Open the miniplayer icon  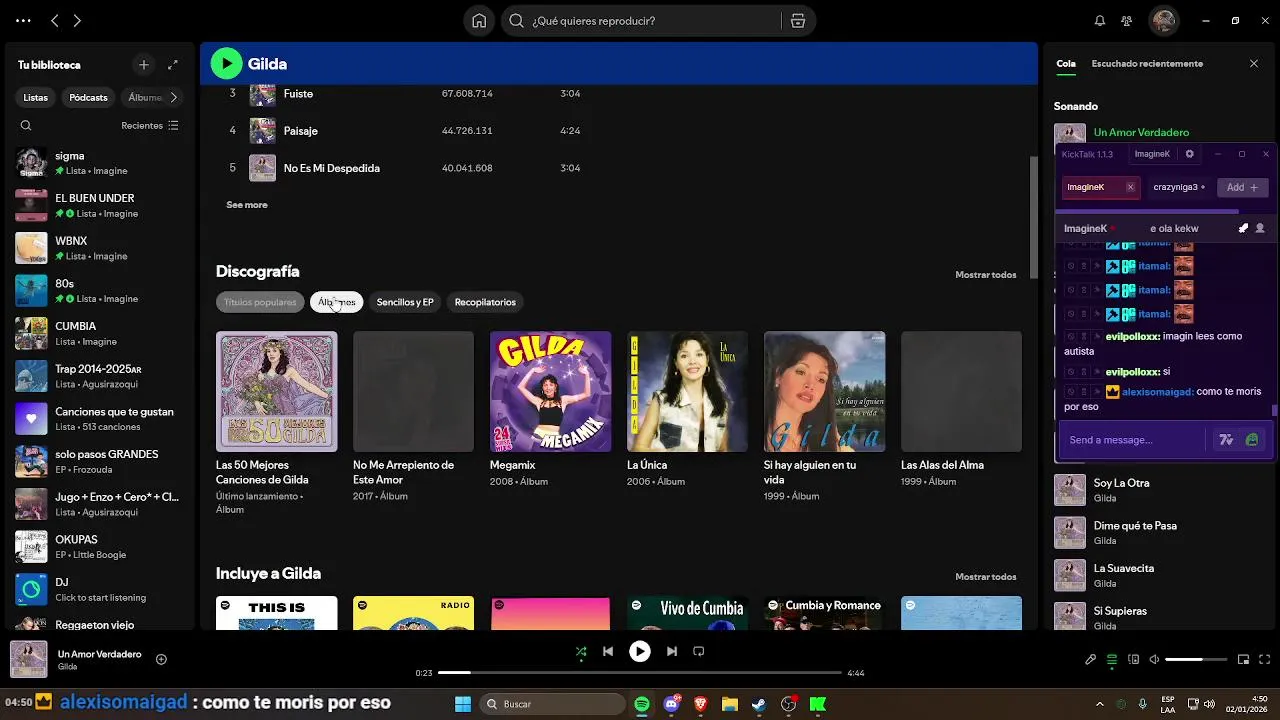coord(1244,659)
